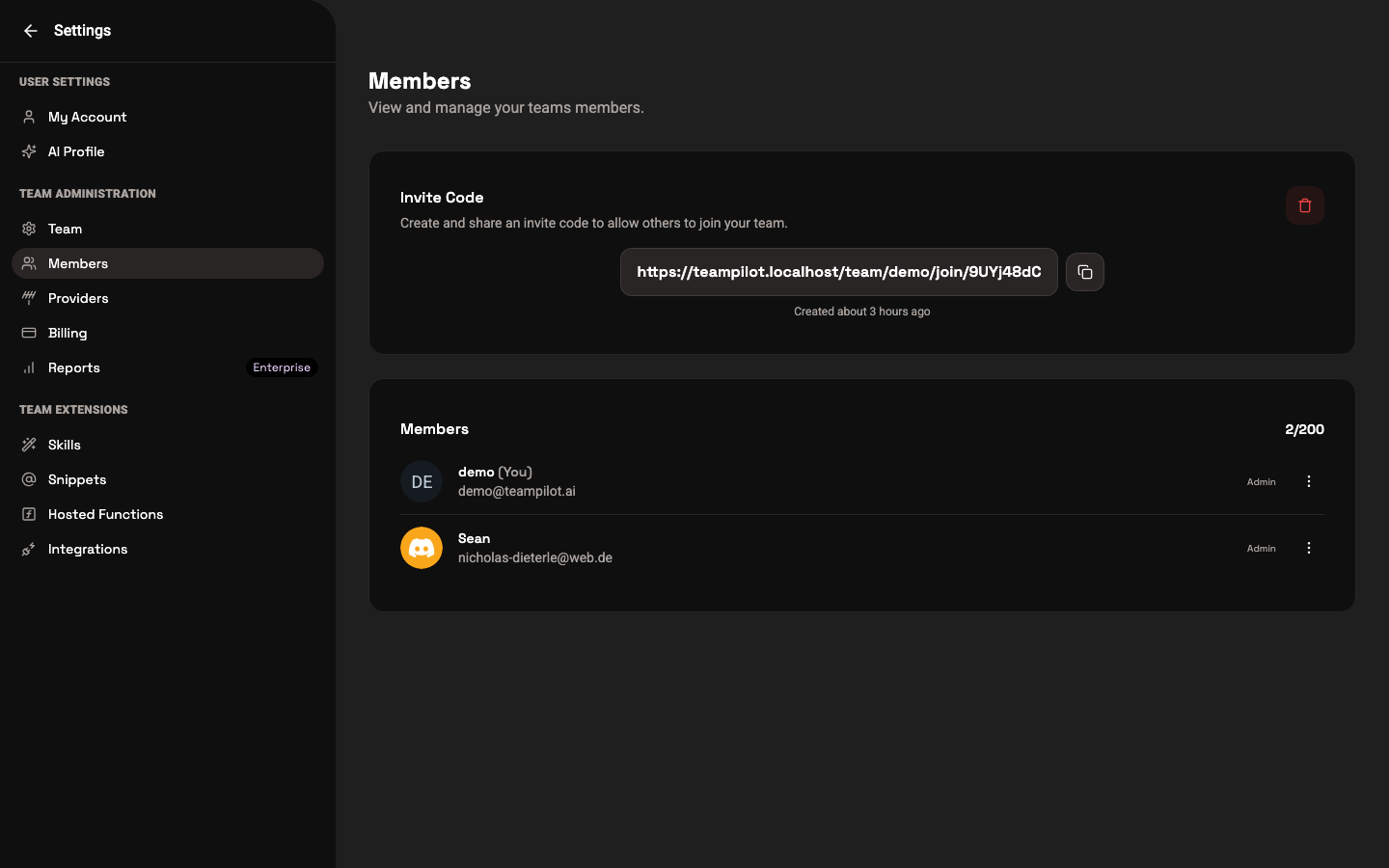
Task: Click the TEAM EXTENSIONS section label
Action: tap(73, 410)
